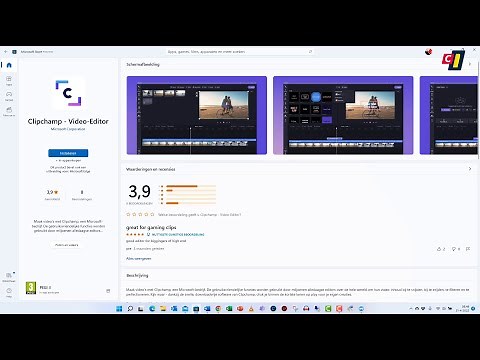
Task: Rate the app with the third star
Action: click(x=140, y=214)
